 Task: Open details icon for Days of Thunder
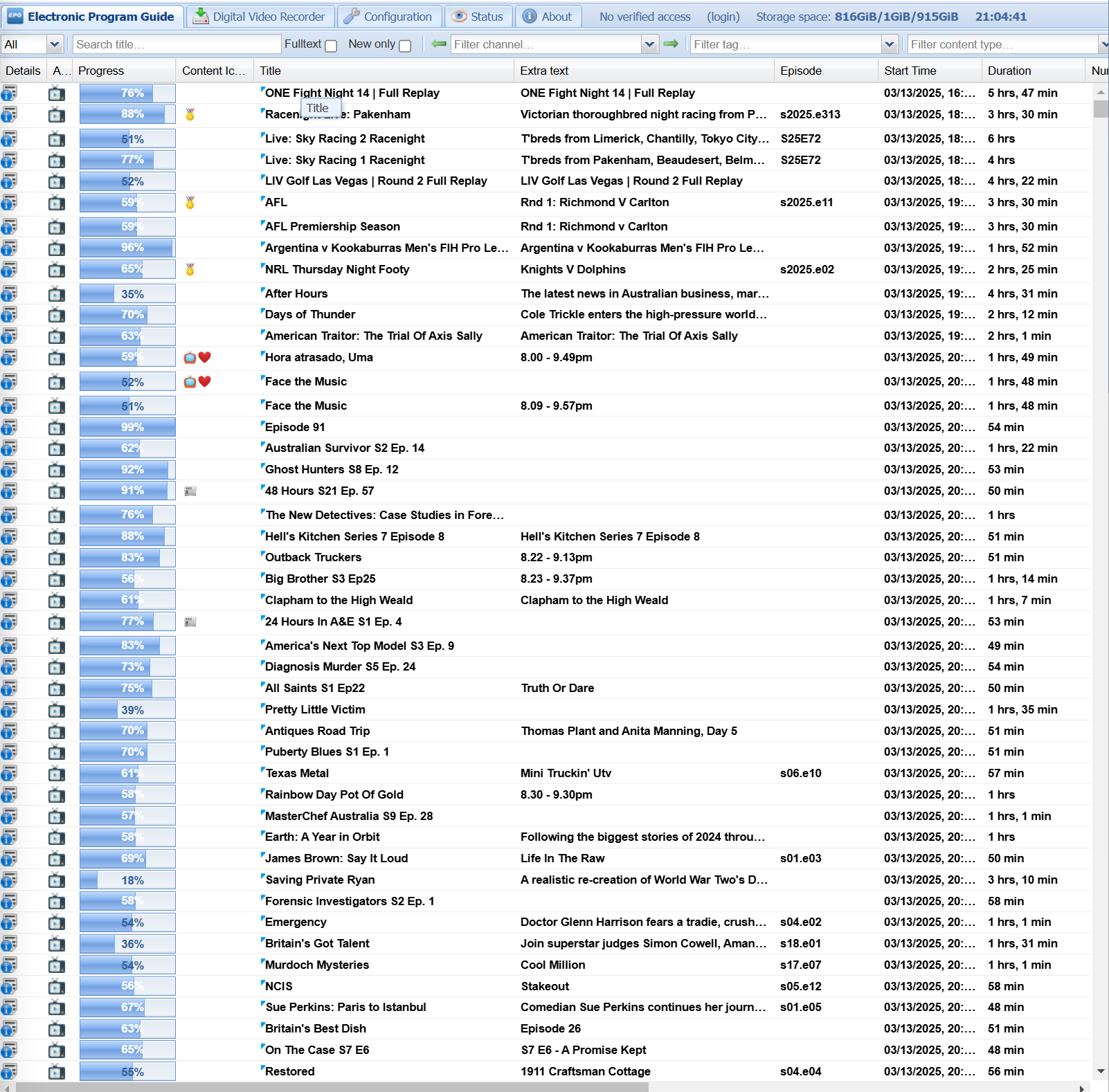click(8, 315)
